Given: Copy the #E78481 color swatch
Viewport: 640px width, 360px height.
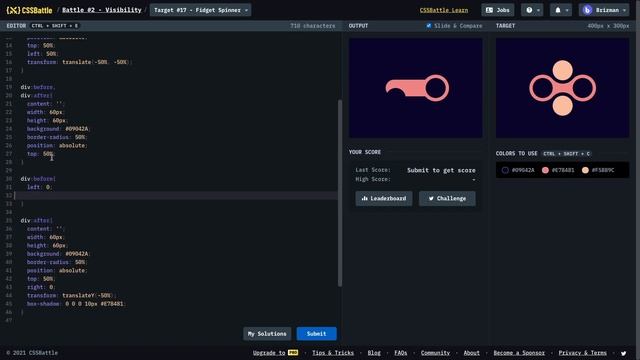Looking at the screenshot, I should pos(558,170).
